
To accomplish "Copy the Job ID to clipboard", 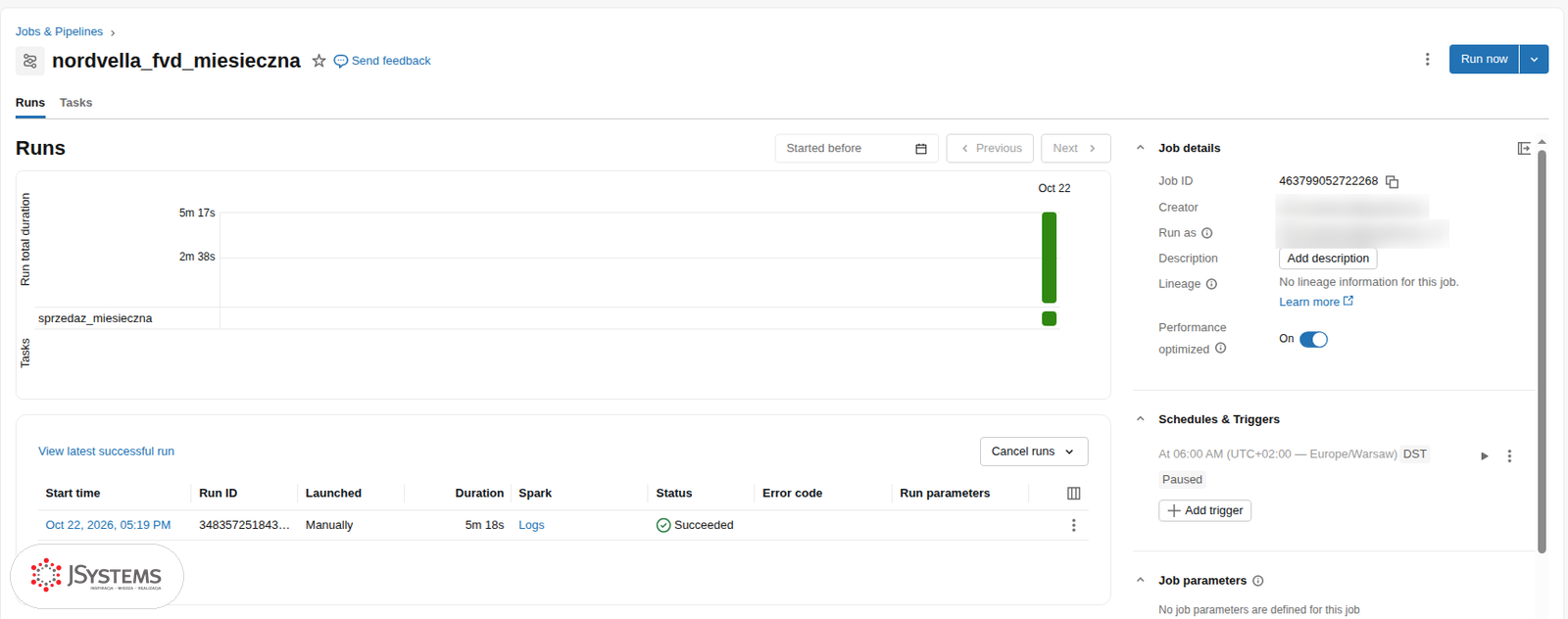I will [x=1392, y=181].
